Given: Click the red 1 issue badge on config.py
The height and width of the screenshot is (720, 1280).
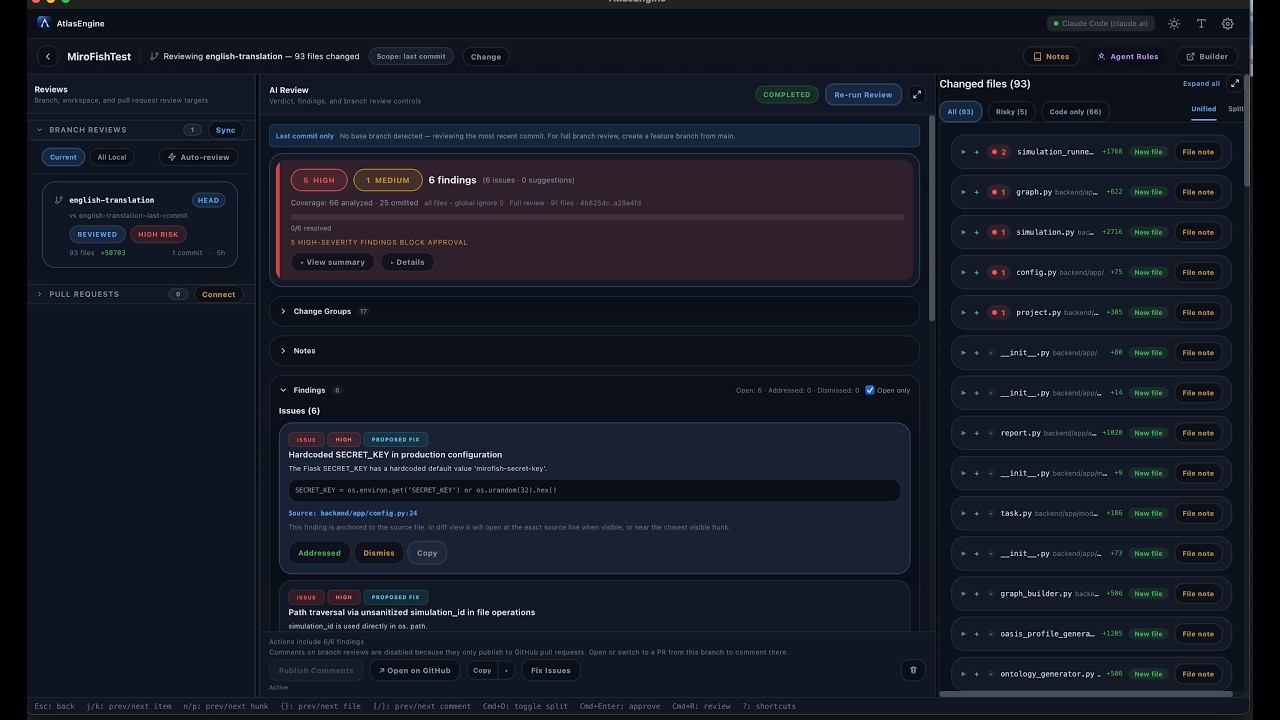Looking at the screenshot, I should pos(999,272).
